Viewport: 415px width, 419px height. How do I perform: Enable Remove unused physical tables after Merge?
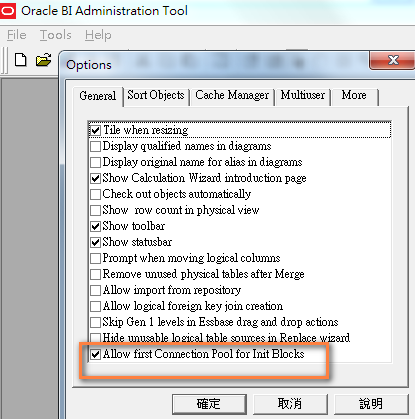click(x=95, y=274)
